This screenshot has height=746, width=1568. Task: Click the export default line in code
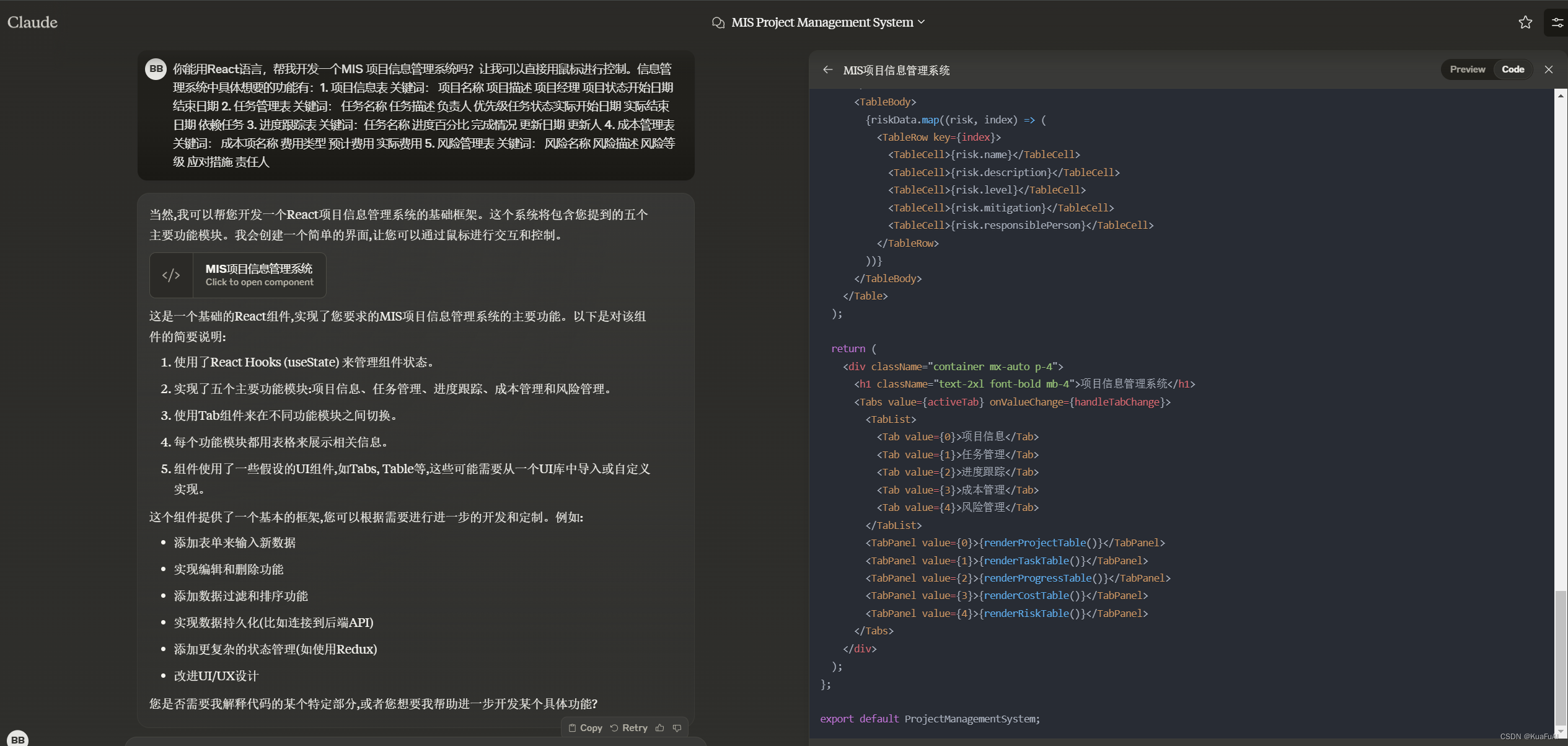(x=930, y=719)
